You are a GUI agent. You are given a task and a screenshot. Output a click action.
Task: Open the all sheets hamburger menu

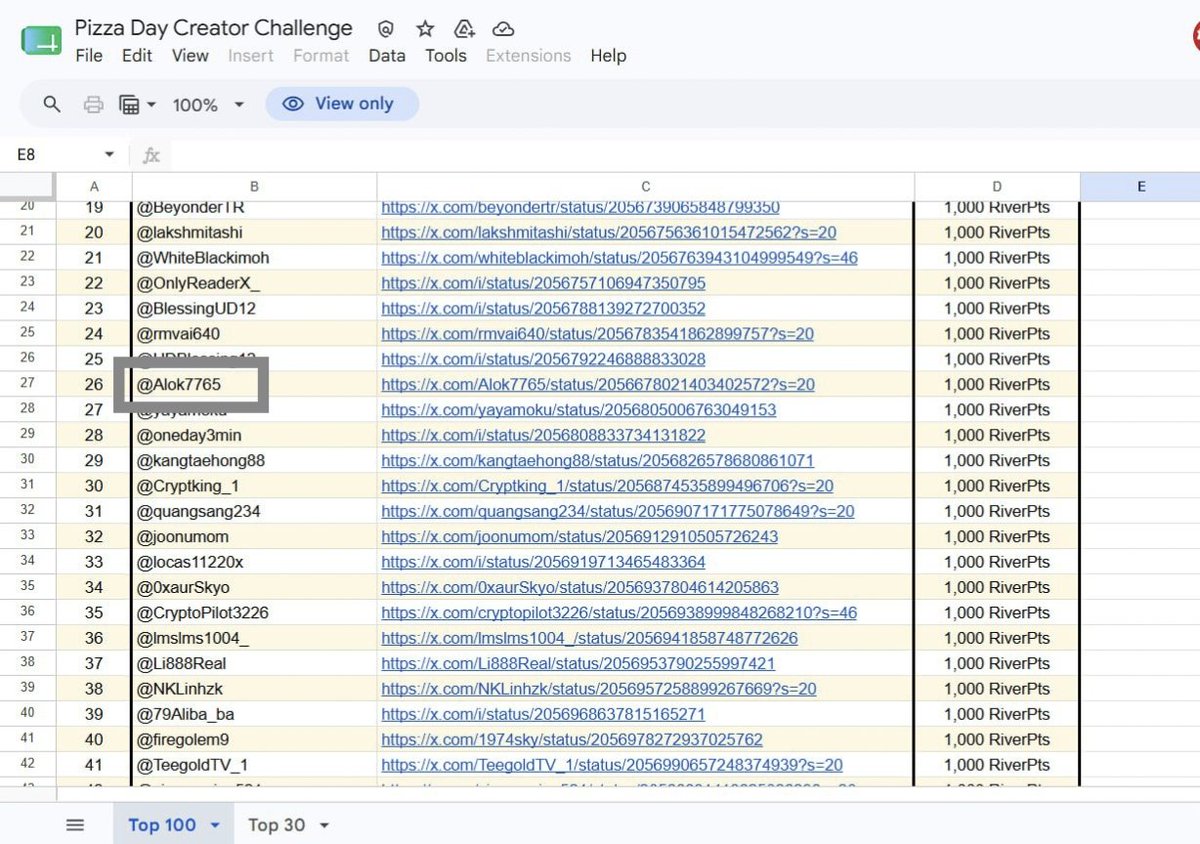click(75, 825)
